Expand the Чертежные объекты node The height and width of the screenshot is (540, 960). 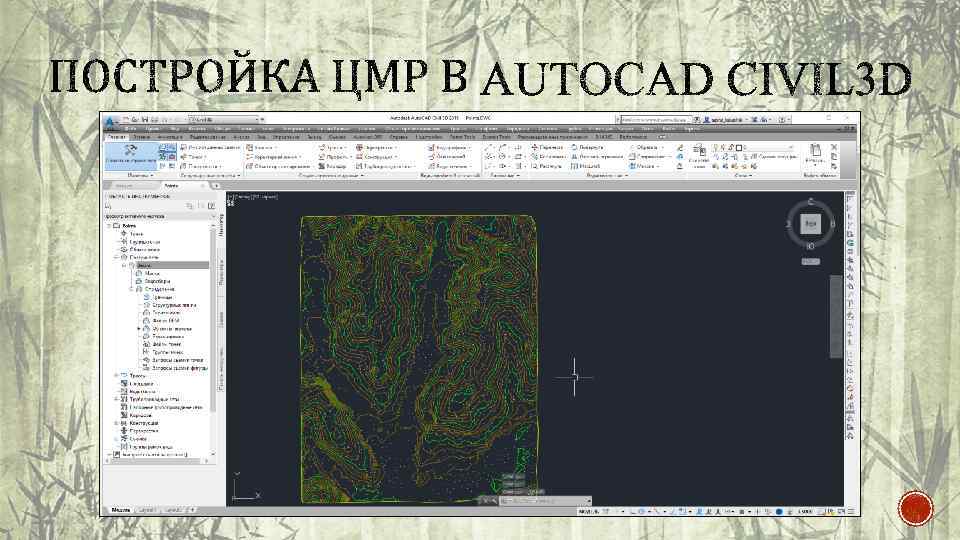tap(139, 329)
